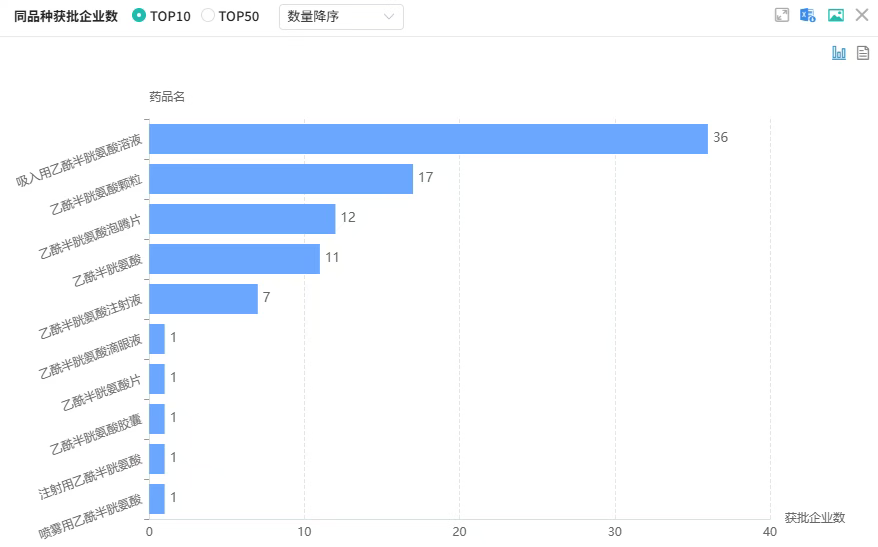Click the 乙酰半胱氨酸片 bar
878x547 pixels.
click(157, 379)
